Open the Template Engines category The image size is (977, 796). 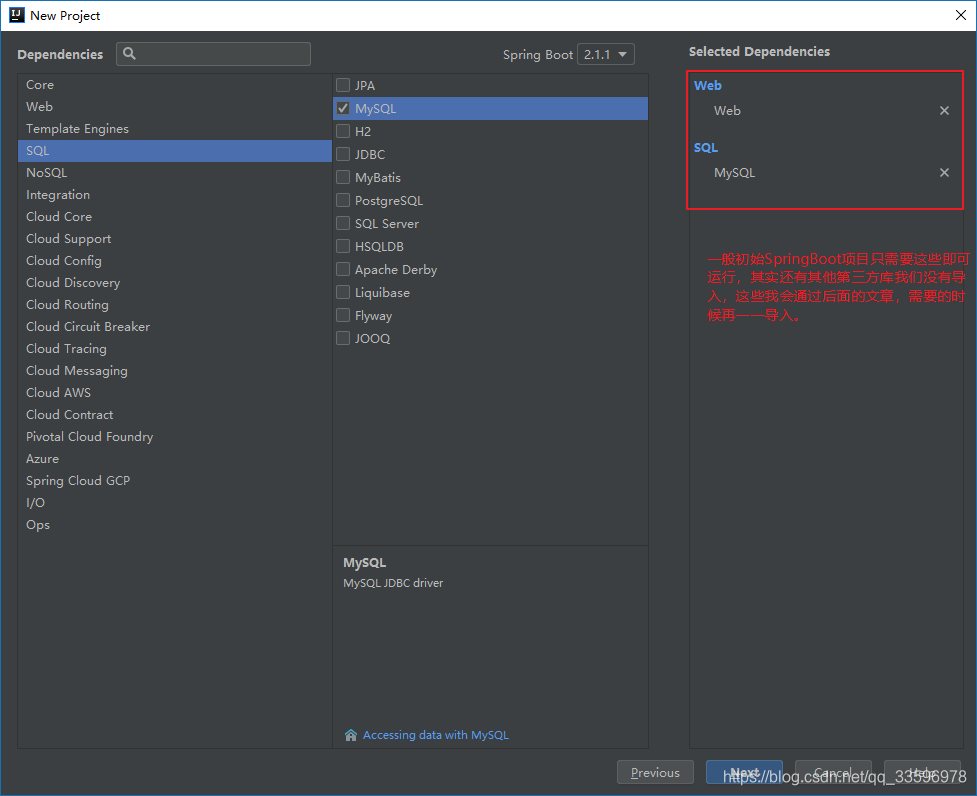point(174,128)
